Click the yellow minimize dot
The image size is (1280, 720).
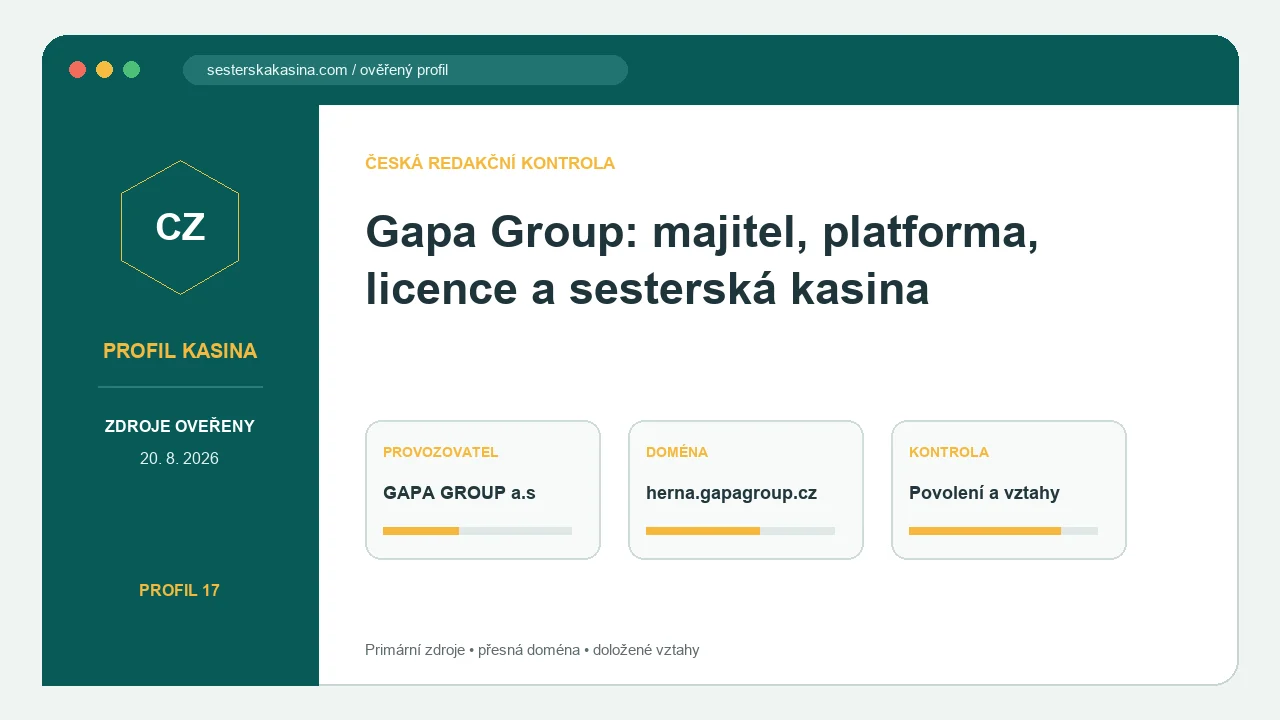click(x=104, y=69)
